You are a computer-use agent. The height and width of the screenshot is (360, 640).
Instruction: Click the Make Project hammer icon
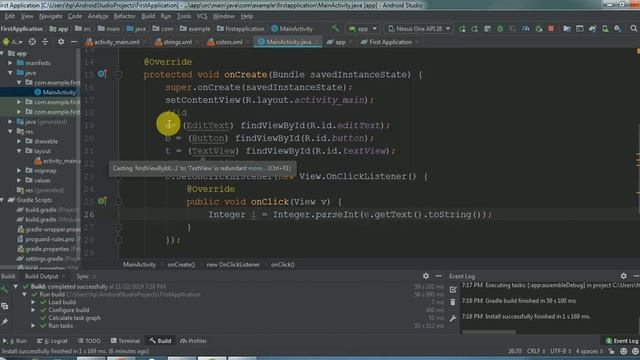[335, 29]
